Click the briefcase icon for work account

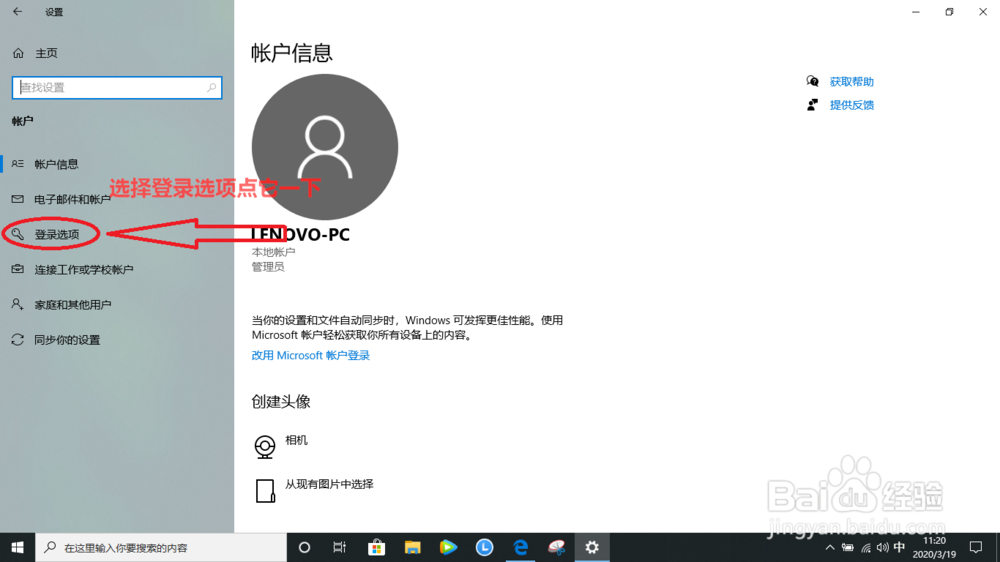tap(18, 269)
